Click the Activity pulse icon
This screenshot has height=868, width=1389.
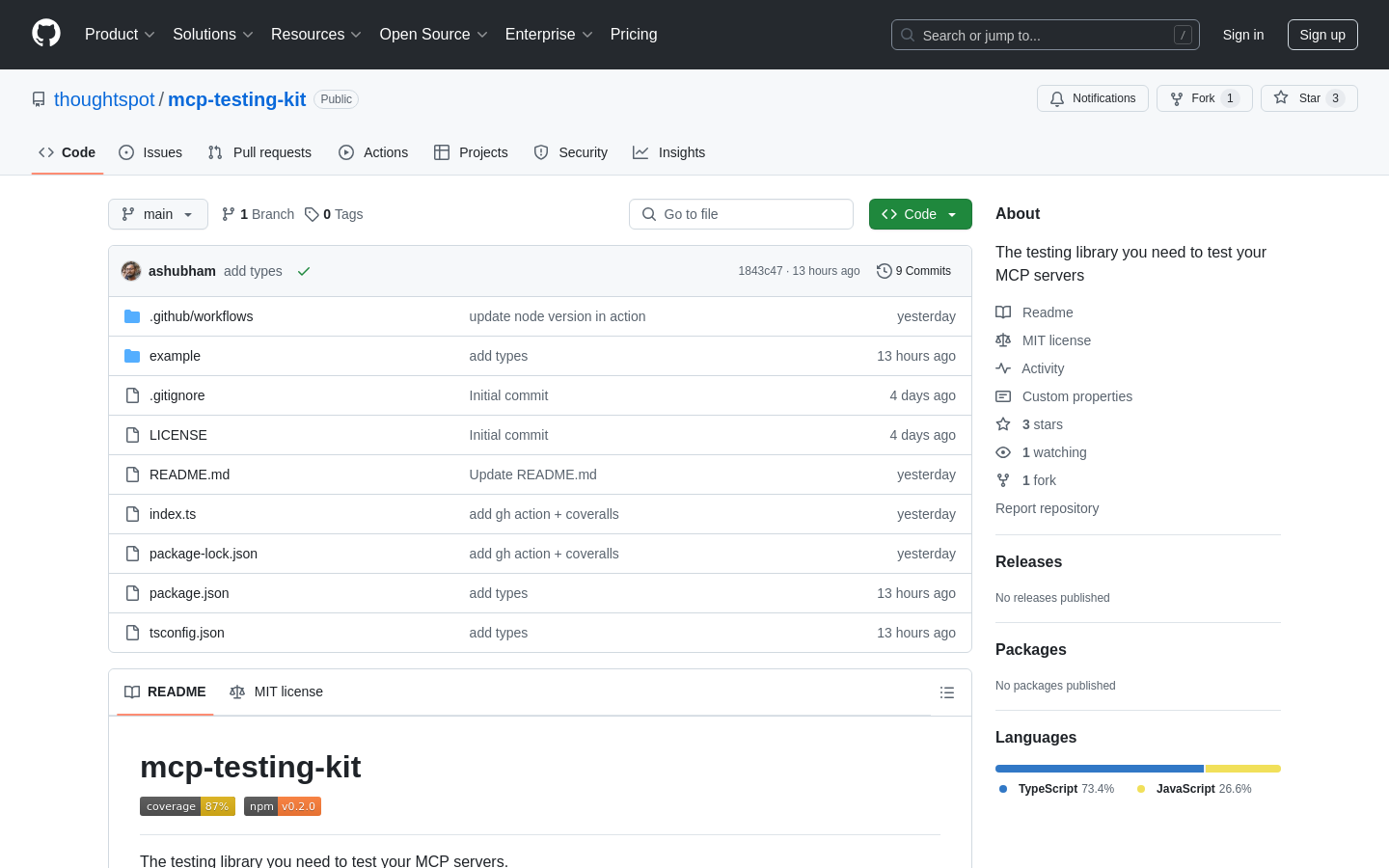pyautogui.click(x=1003, y=368)
